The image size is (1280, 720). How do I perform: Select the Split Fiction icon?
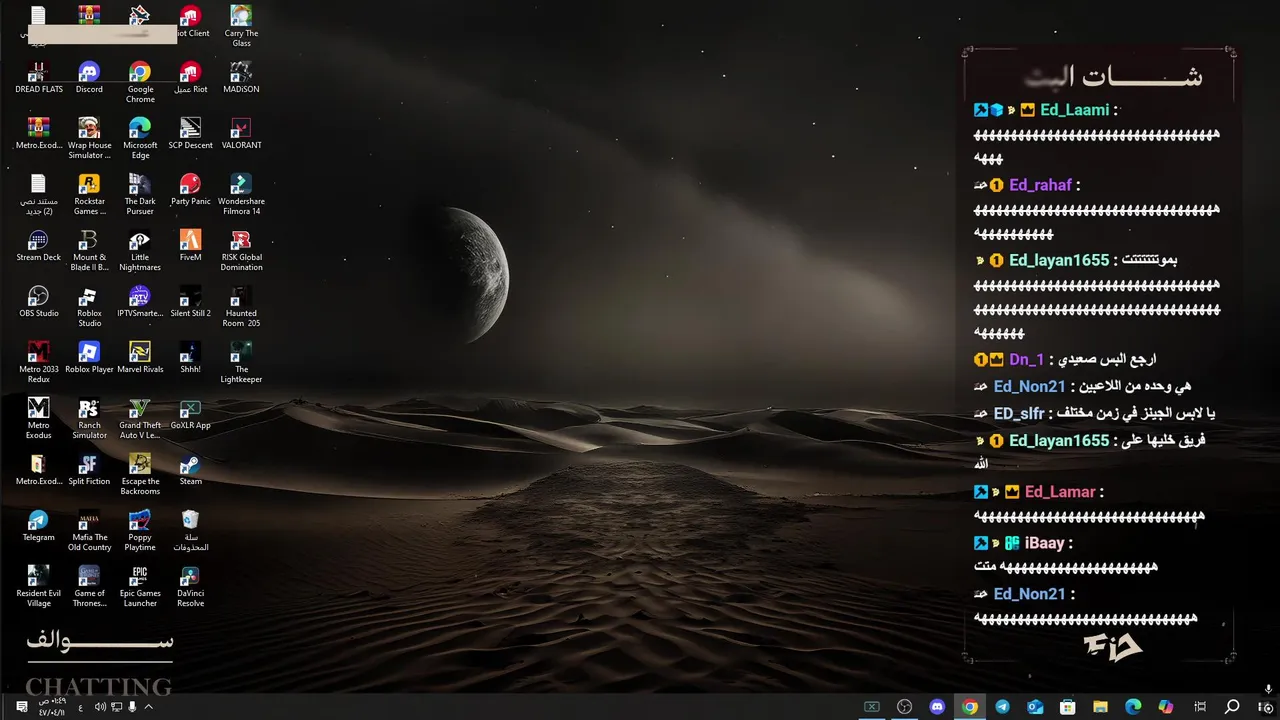[x=89, y=469]
